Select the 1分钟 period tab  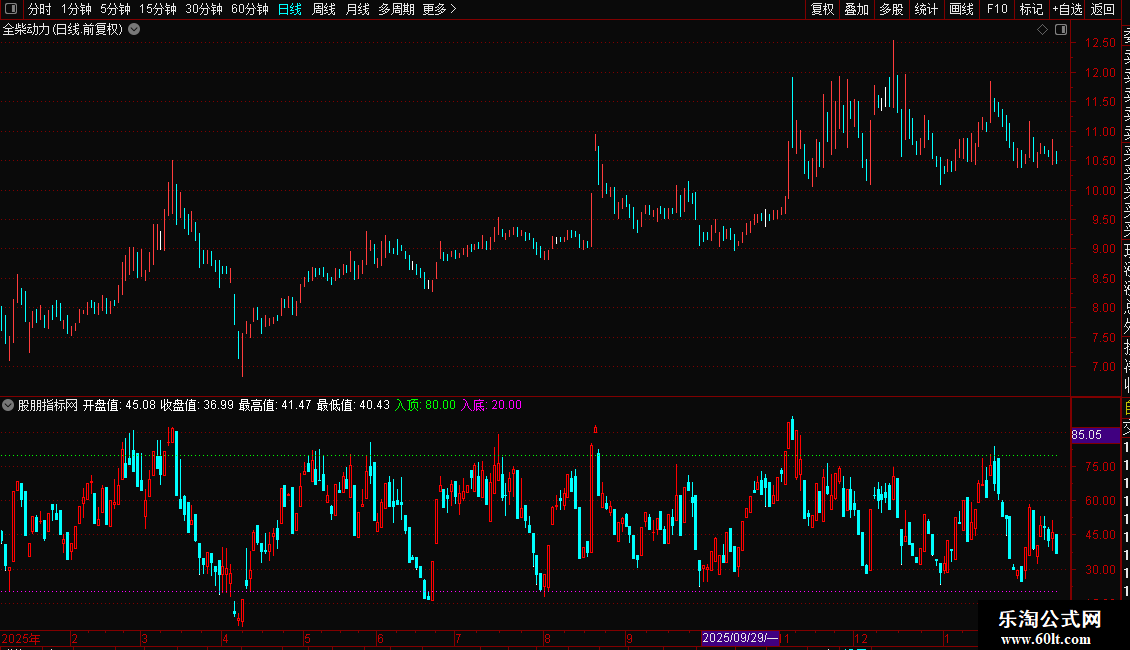[x=76, y=9]
